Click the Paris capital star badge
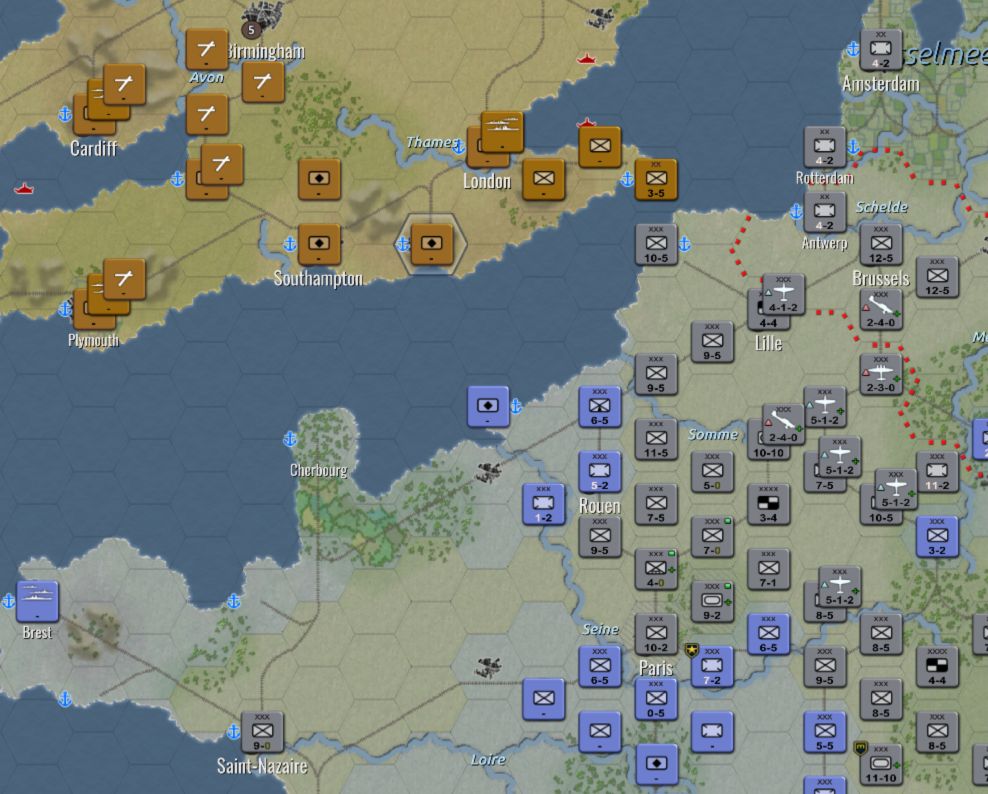This screenshot has height=794, width=988. 691,650
